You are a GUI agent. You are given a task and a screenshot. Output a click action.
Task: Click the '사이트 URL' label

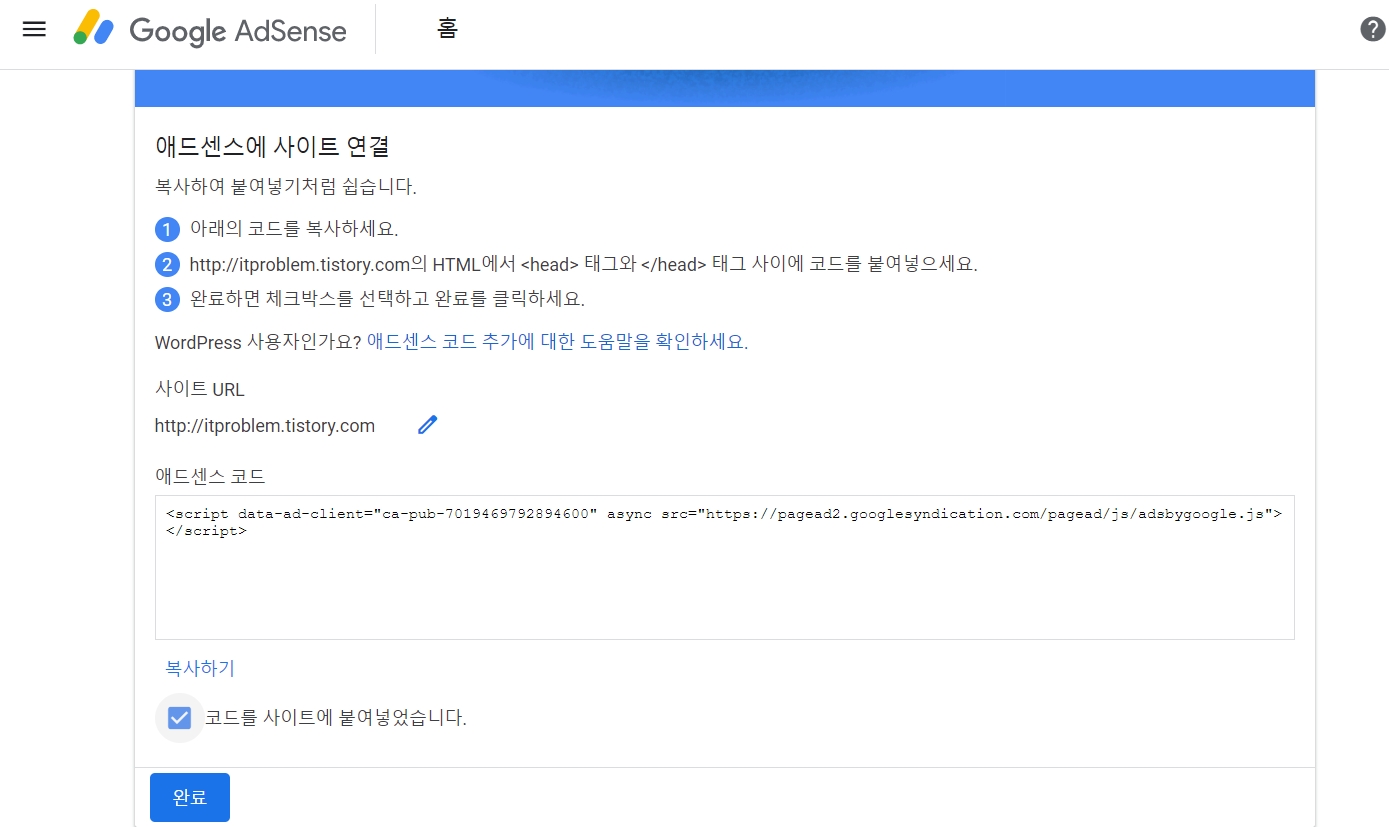200,389
